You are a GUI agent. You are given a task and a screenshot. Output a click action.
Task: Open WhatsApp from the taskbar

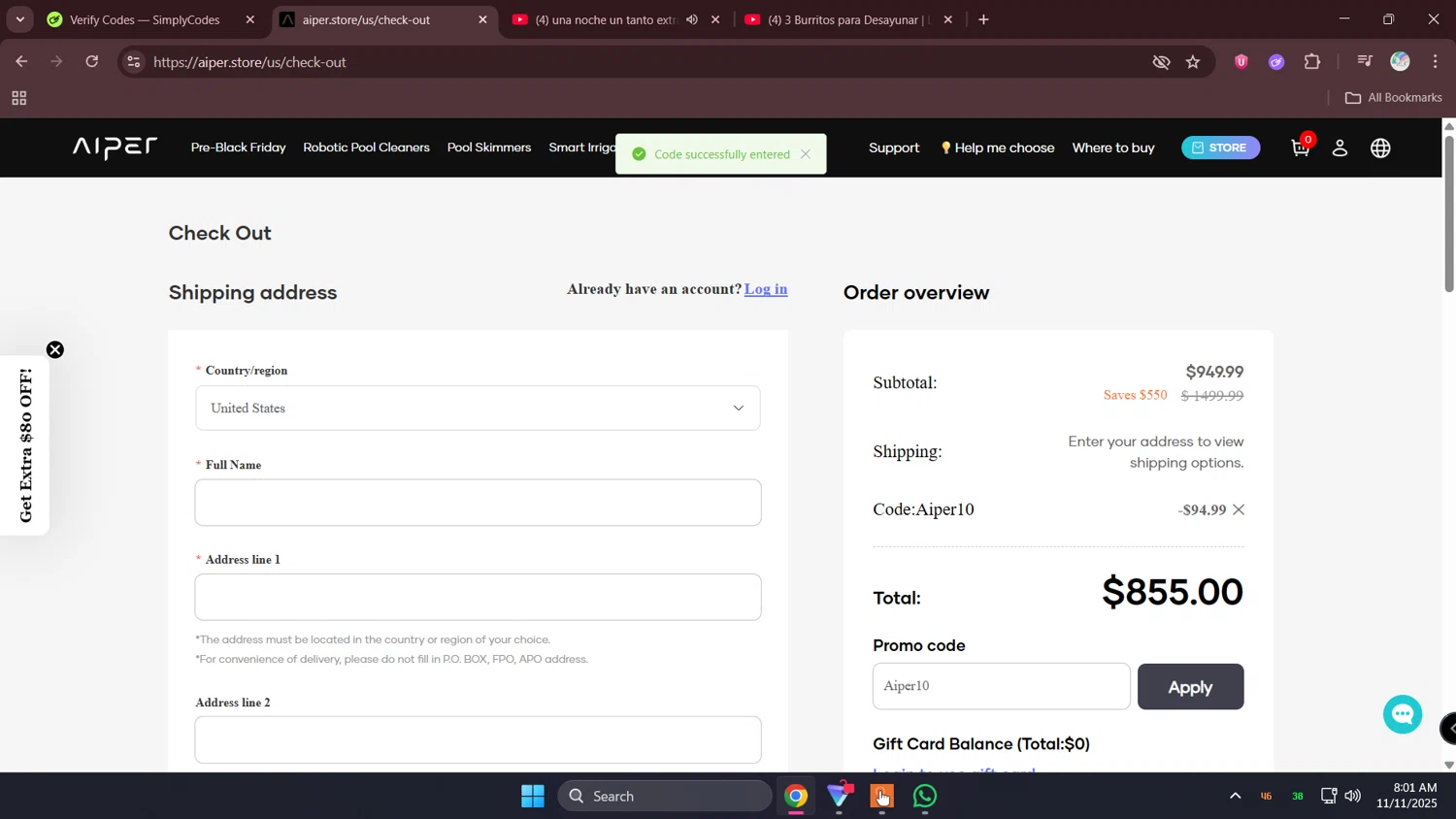click(925, 796)
